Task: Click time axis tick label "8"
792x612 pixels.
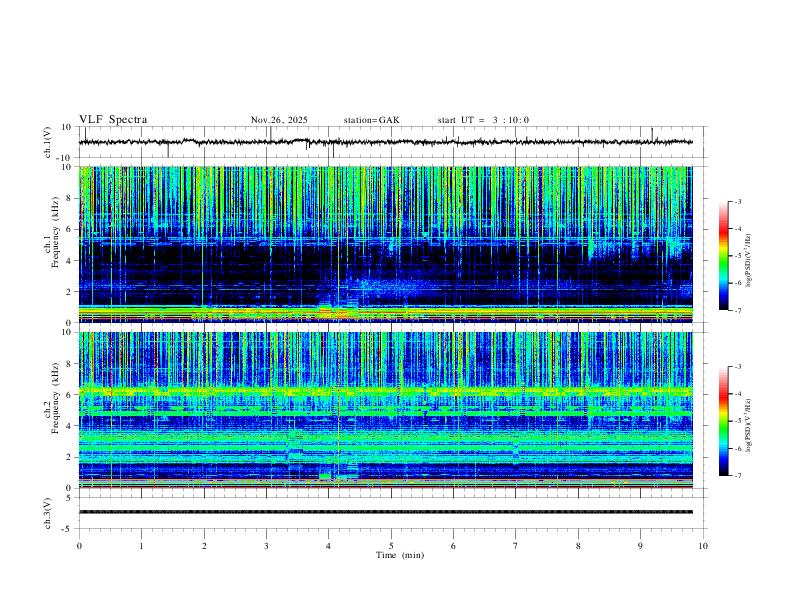Action: tap(578, 546)
